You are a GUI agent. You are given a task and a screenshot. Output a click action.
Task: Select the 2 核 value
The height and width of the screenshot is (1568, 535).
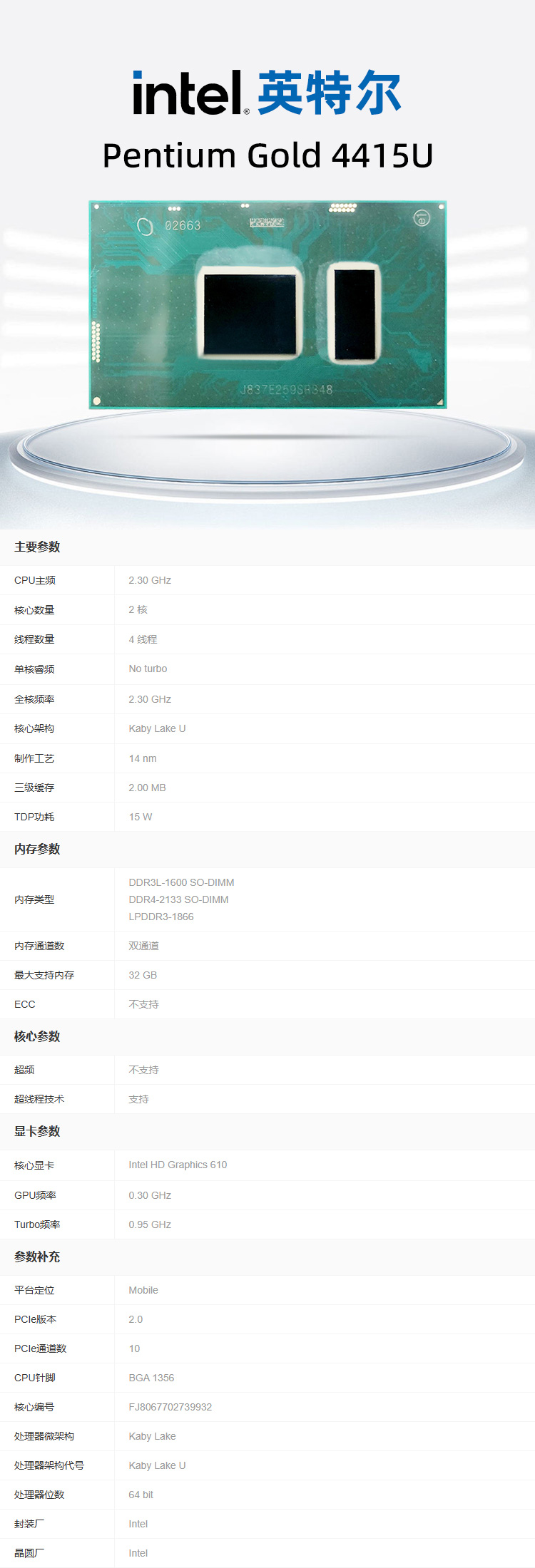(x=138, y=609)
